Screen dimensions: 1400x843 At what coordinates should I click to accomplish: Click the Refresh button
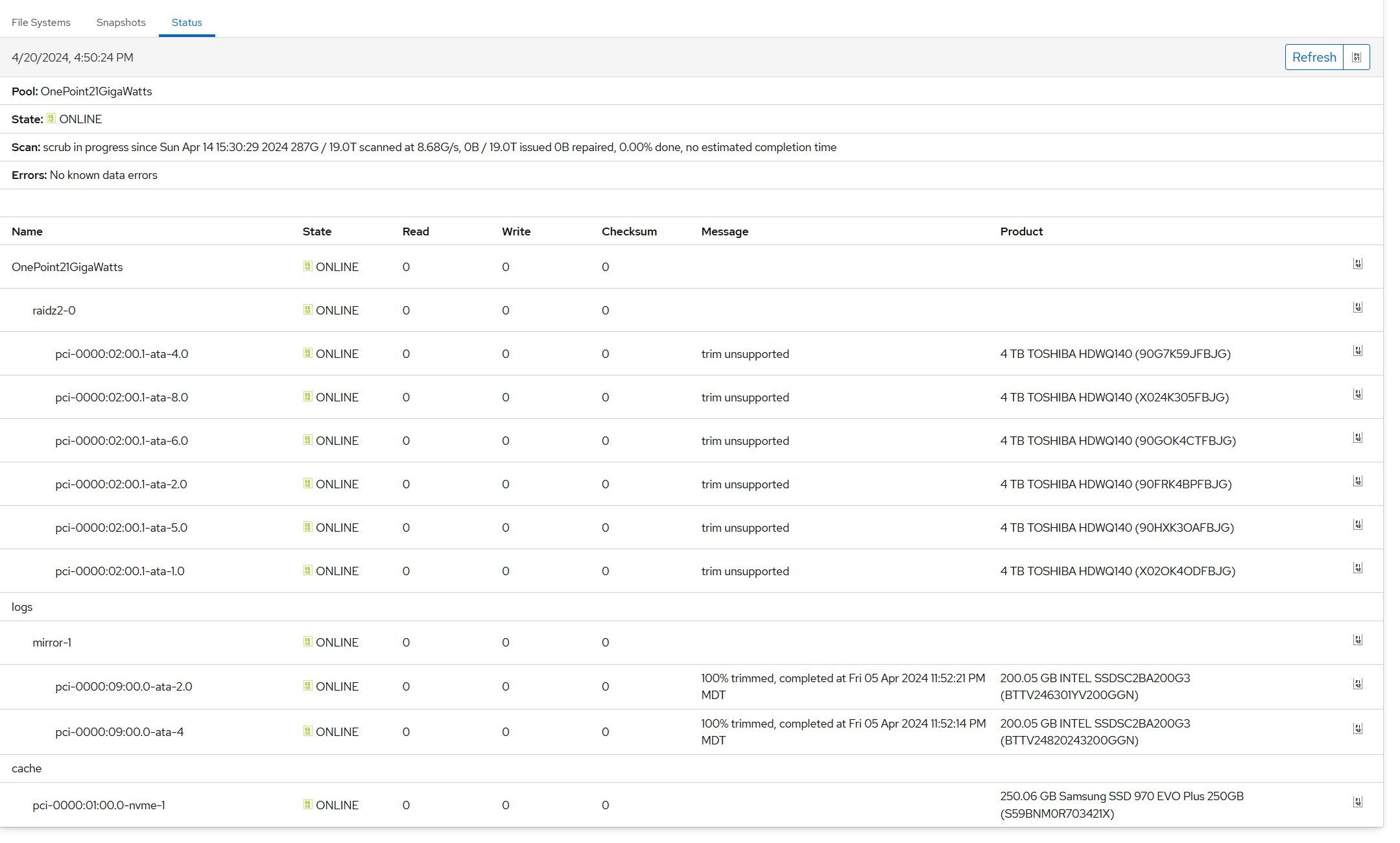coord(1314,57)
